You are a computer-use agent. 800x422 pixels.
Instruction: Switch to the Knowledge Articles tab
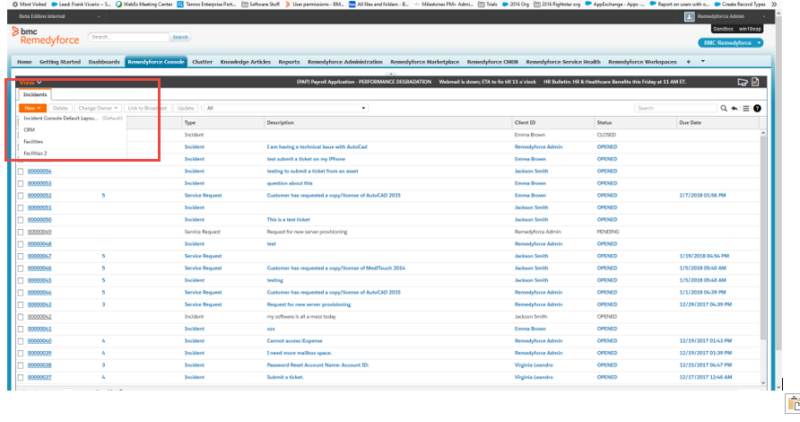click(x=244, y=62)
